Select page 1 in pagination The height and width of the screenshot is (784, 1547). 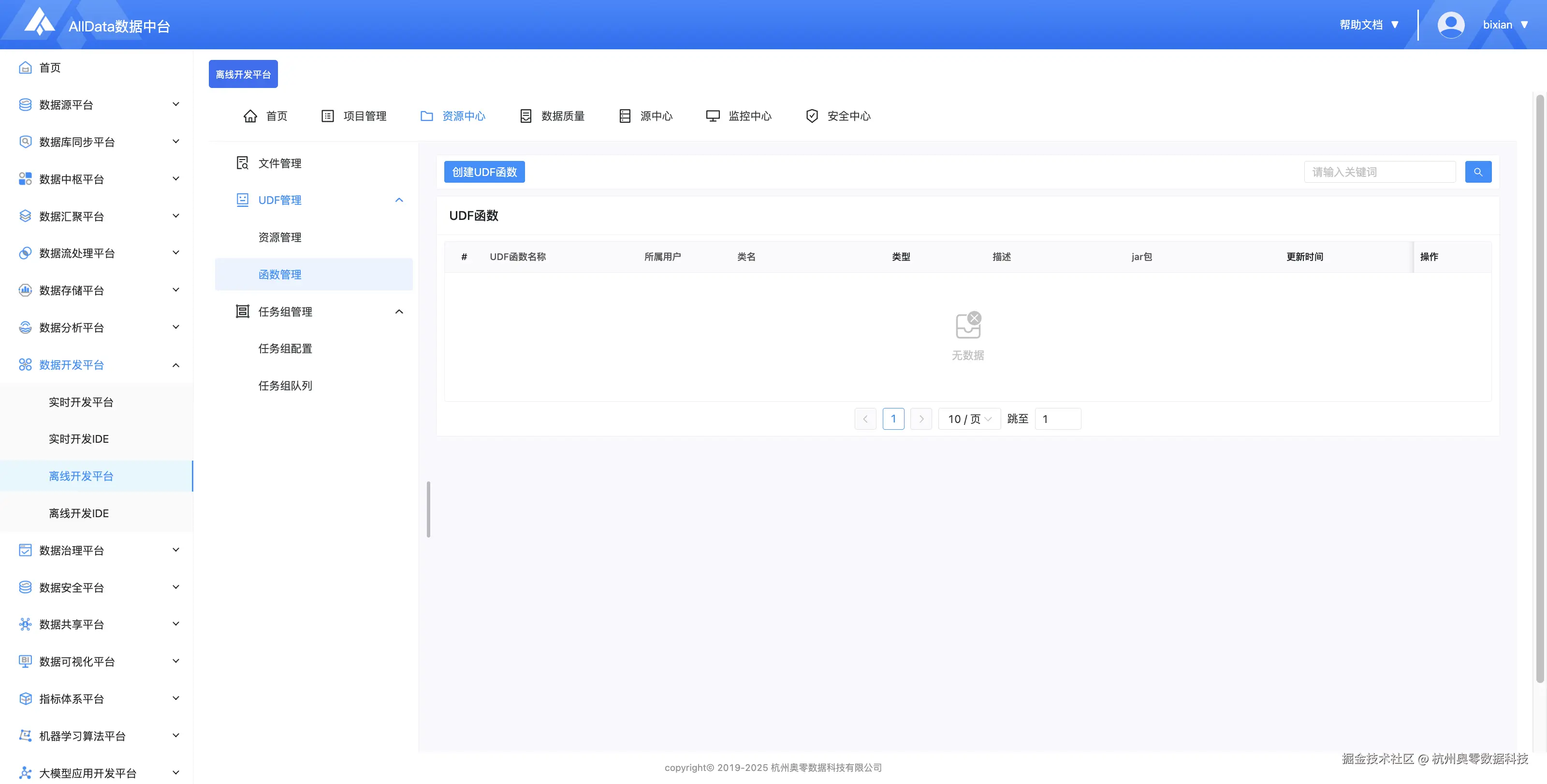pyautogui.click(x=893, y=419)
